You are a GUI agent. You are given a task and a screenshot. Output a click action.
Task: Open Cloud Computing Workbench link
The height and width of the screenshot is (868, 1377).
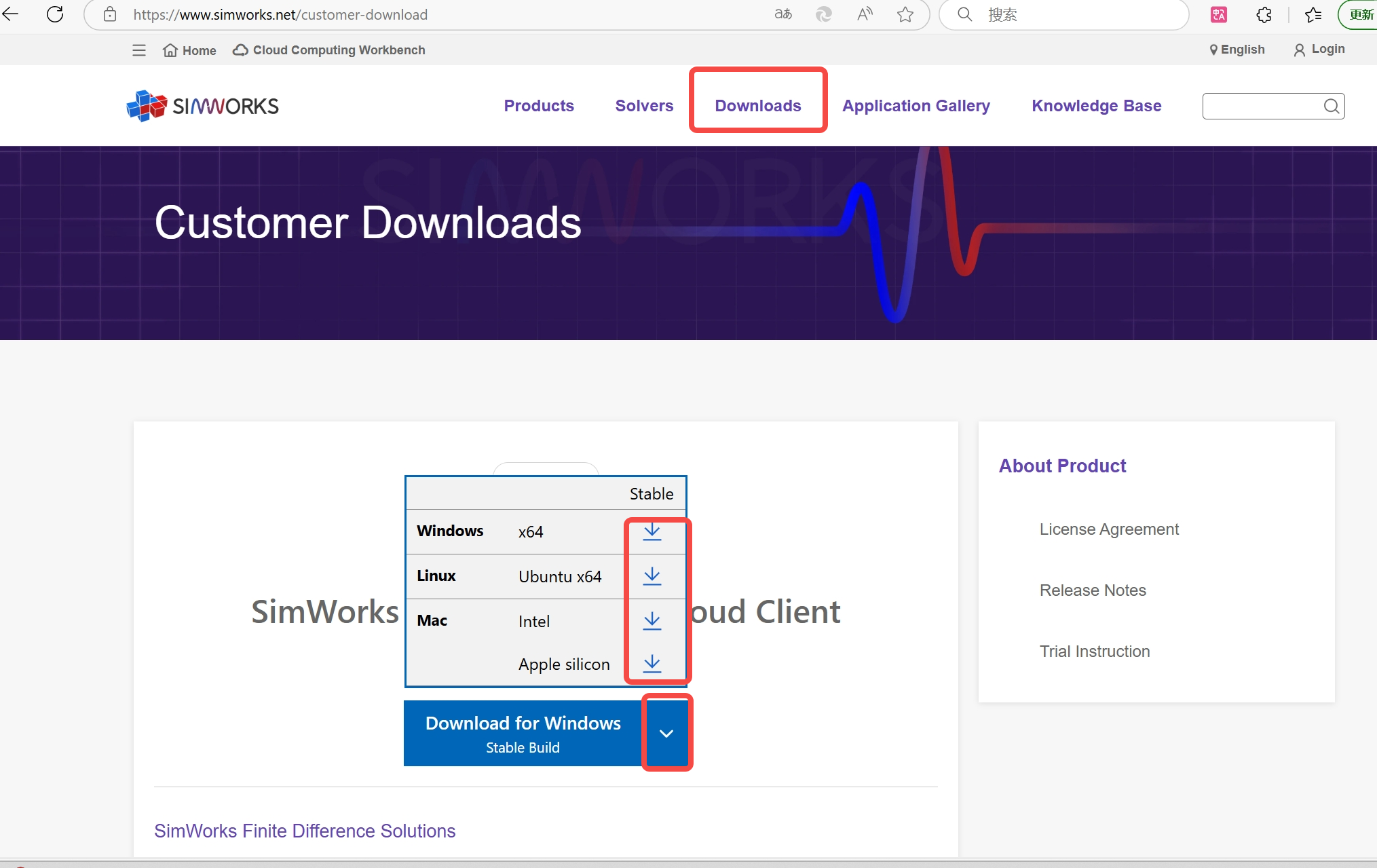point(329,50)
